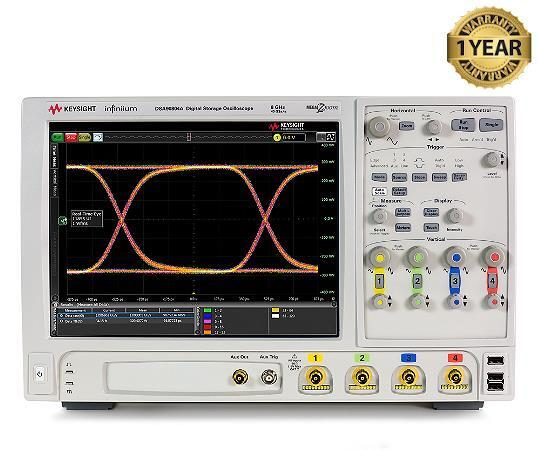Click the horizontal position knob
Screen dimensions: 538x450
point(433,127)
